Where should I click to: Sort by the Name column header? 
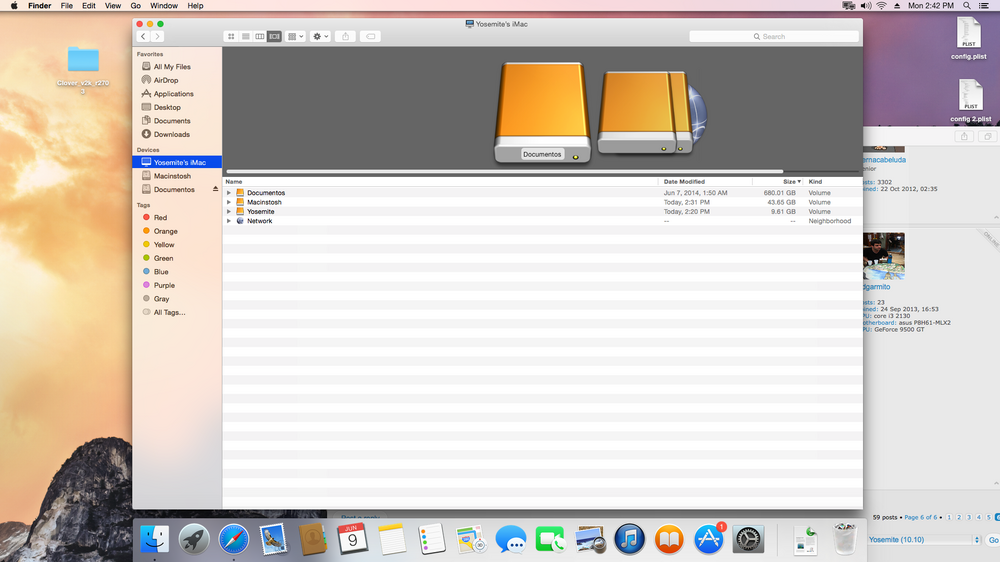click(440, 182)
